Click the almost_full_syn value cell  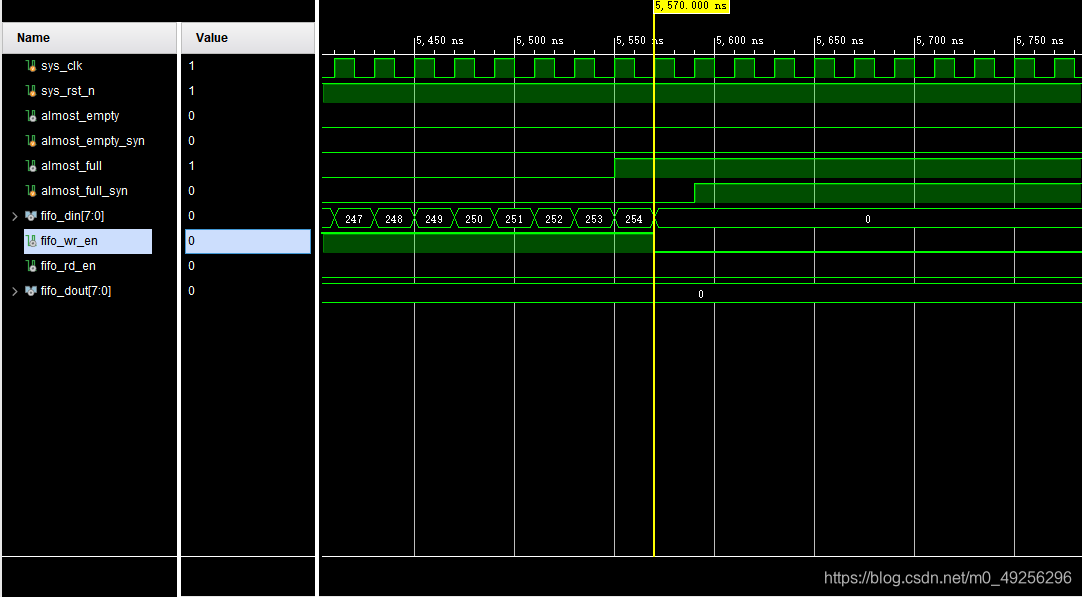coord(248,190)
